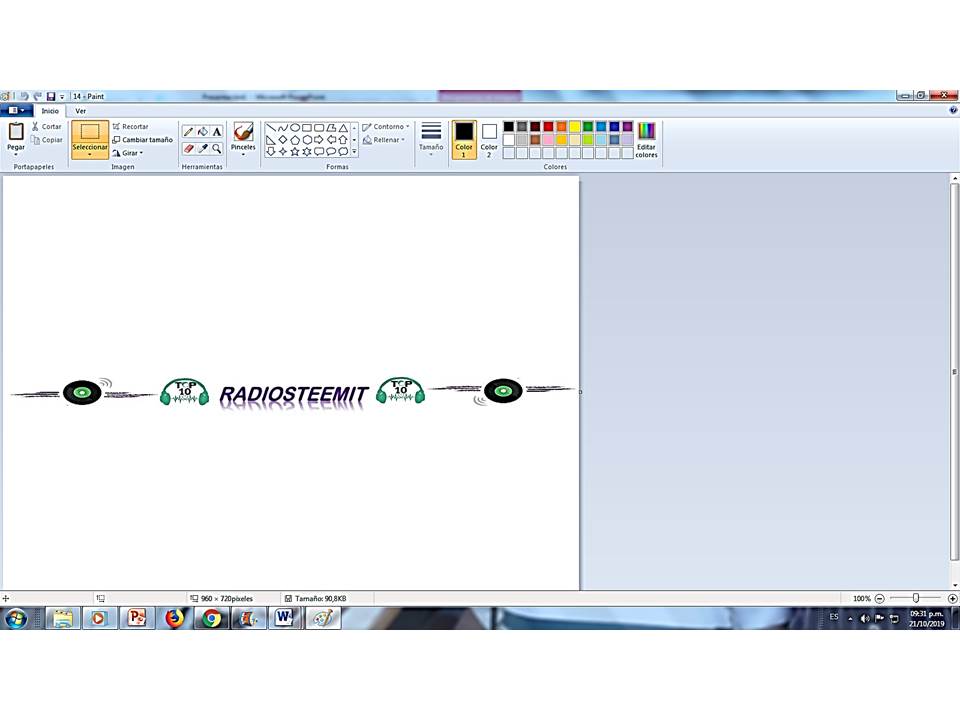Viewport: 960px width, 720px height.
Task: Pick the five-point star shape
Action: click(294, 151)
